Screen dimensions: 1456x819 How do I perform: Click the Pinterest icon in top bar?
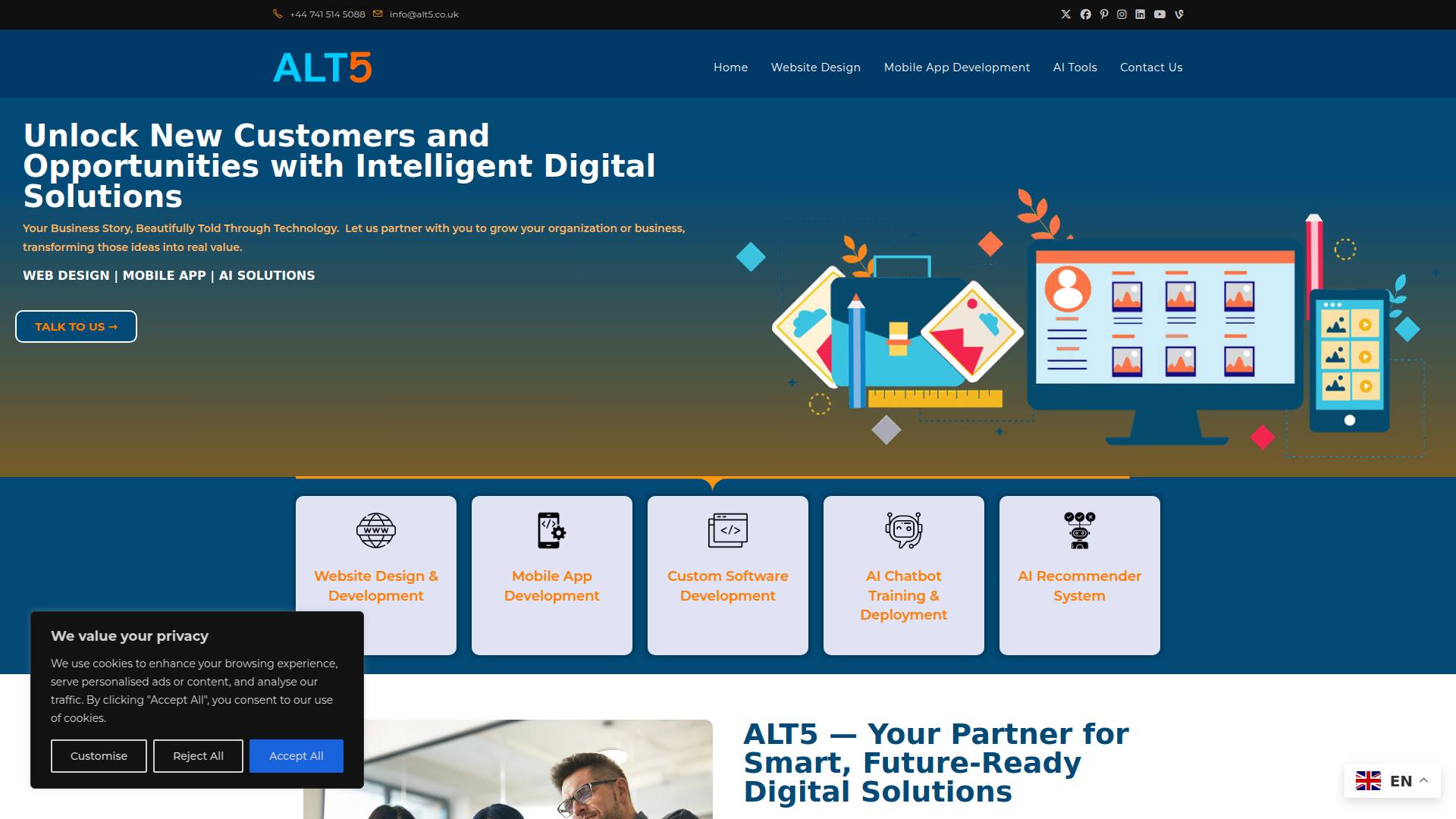pos(1104,14)
